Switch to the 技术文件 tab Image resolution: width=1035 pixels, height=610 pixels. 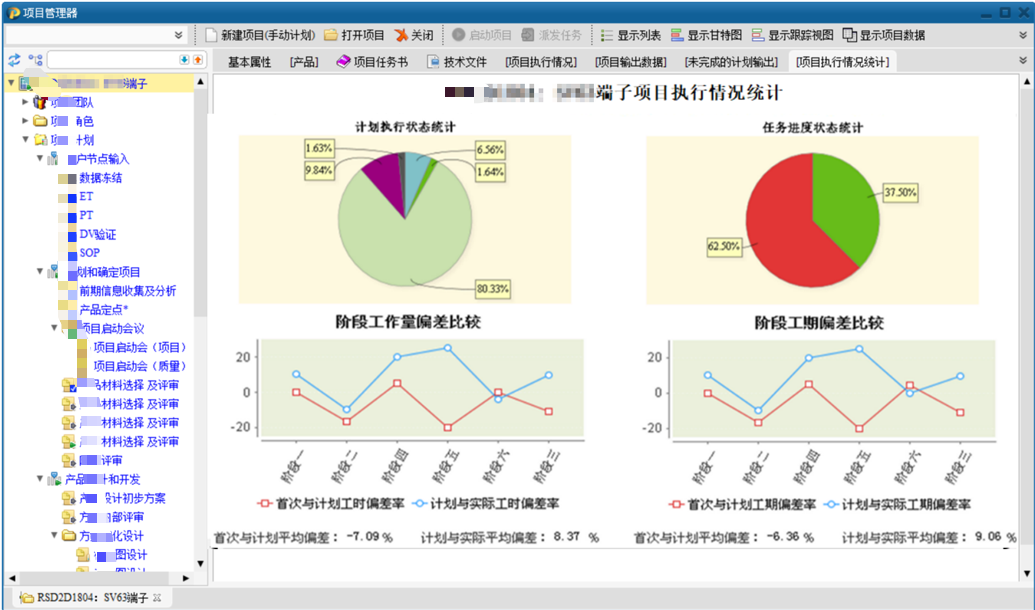(x=457, y=62)
